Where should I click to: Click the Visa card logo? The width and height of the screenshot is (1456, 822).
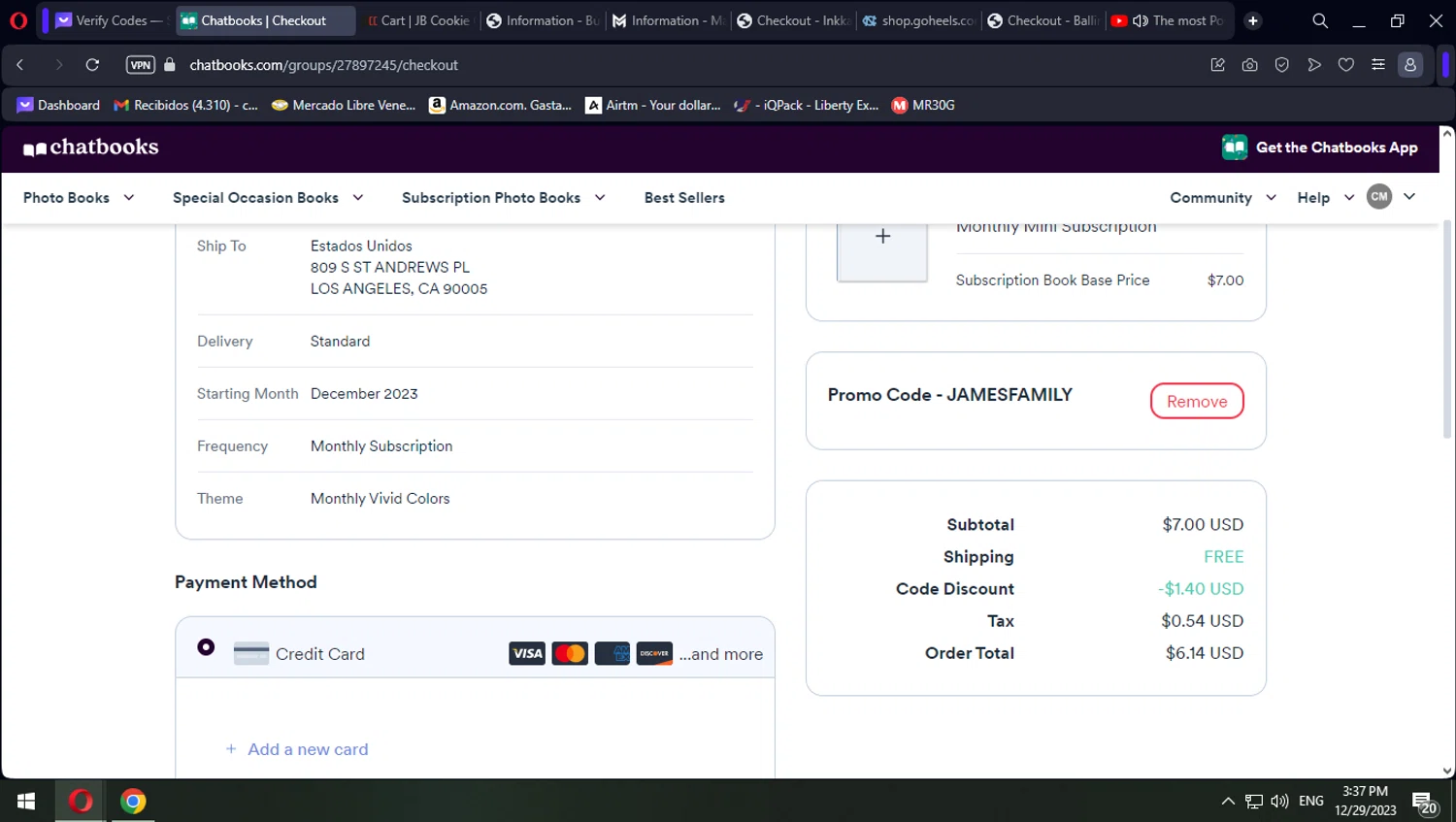pos(527,654)
